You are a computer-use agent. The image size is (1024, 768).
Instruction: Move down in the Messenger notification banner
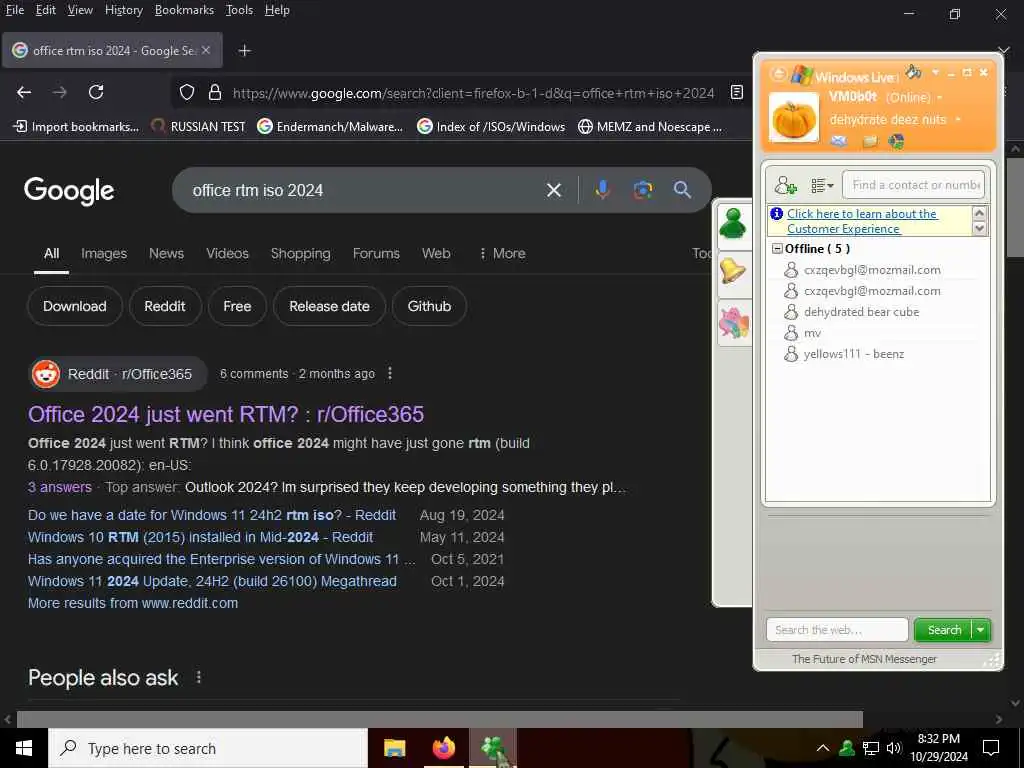(x=979, y=228)
